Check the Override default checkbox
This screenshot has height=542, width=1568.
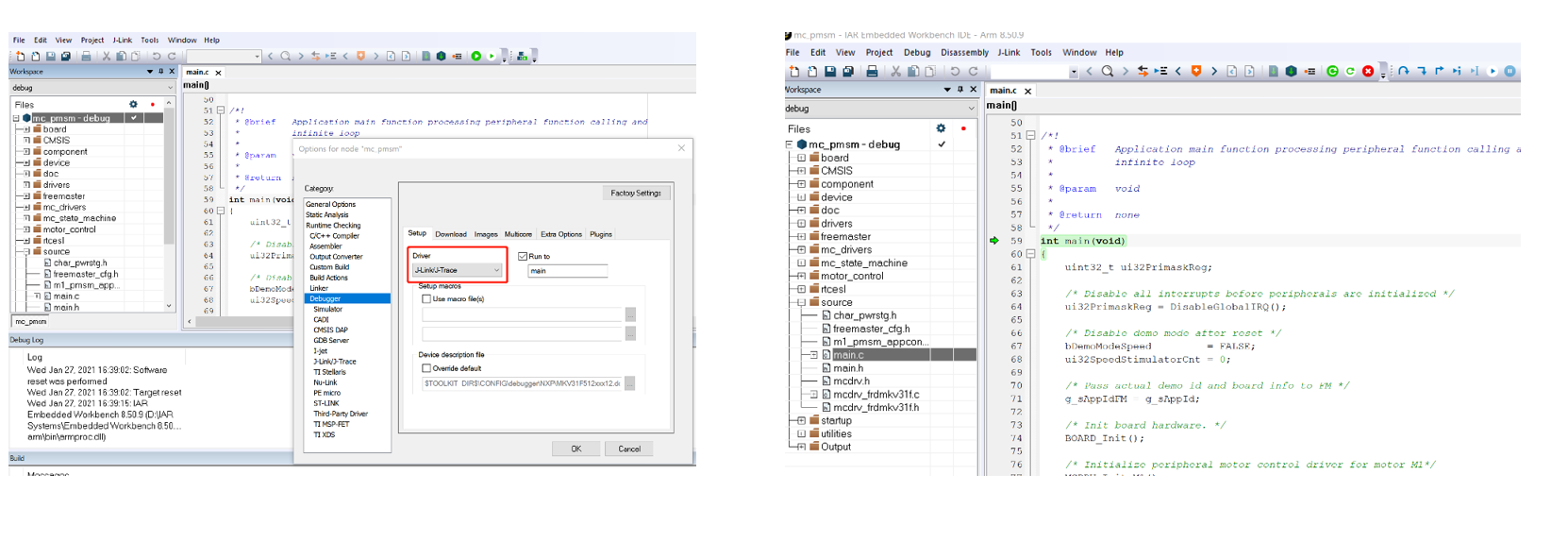[426, 368]
